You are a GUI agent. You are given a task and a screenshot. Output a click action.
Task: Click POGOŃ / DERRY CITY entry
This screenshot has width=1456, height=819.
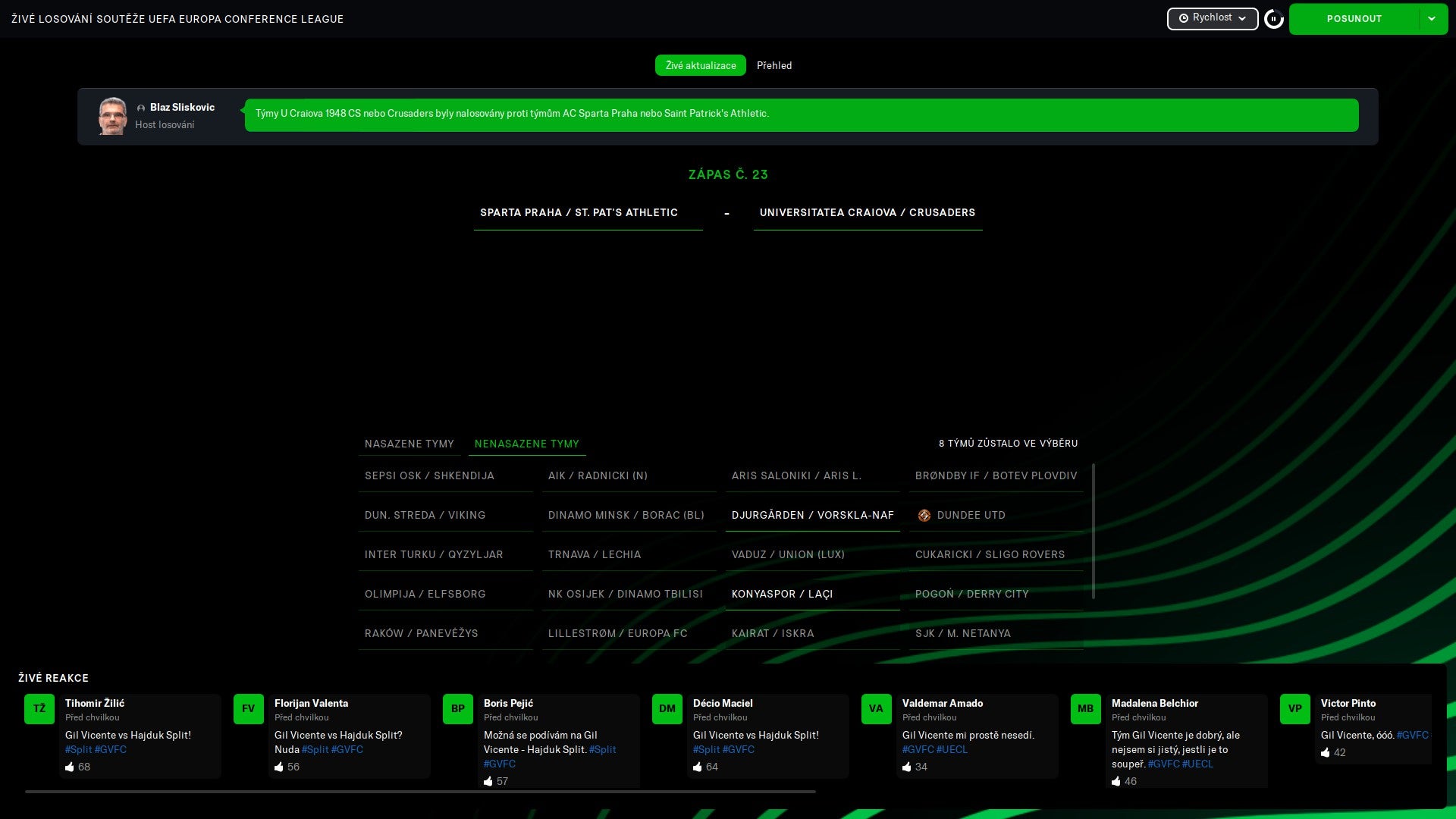(x=996, y=594)
